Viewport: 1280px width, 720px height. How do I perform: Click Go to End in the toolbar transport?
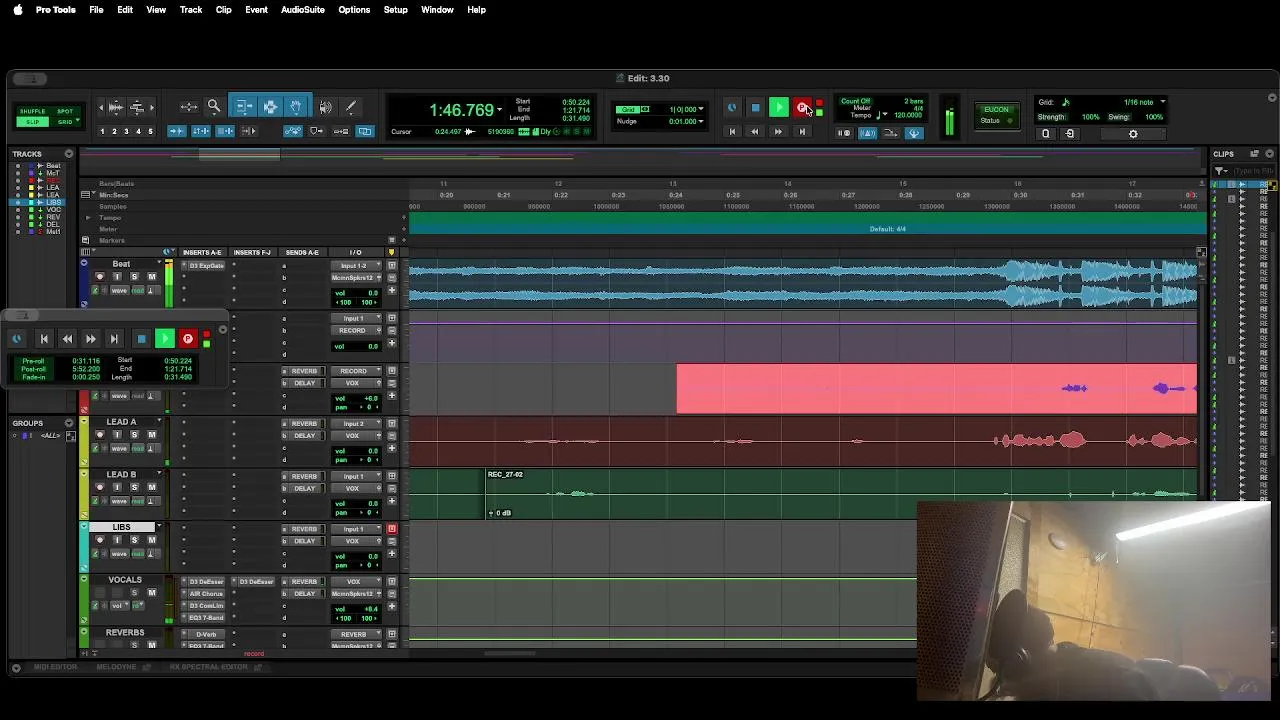click(801, 132)
